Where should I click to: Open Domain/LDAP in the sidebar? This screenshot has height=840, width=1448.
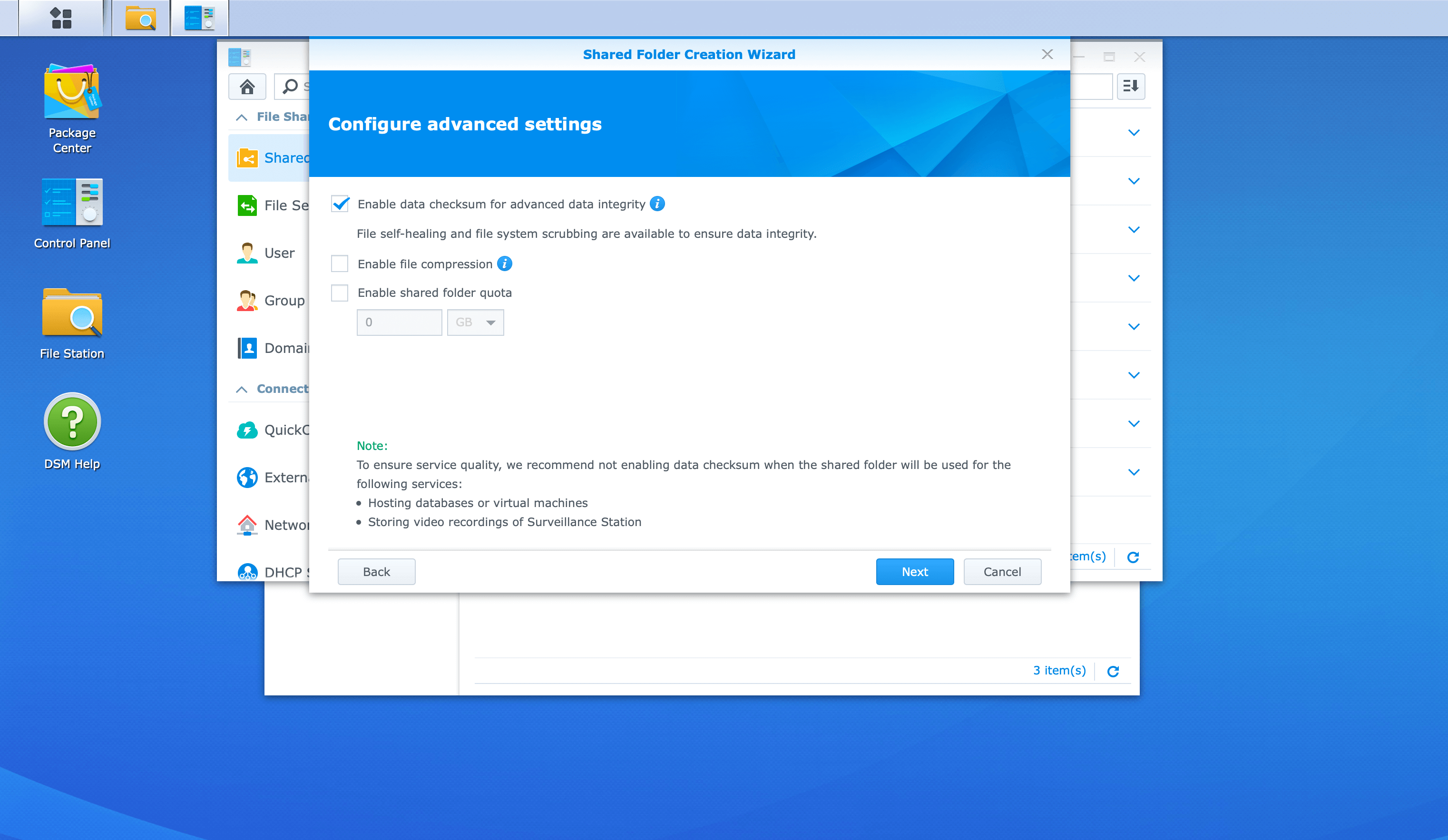coord(269,348)
